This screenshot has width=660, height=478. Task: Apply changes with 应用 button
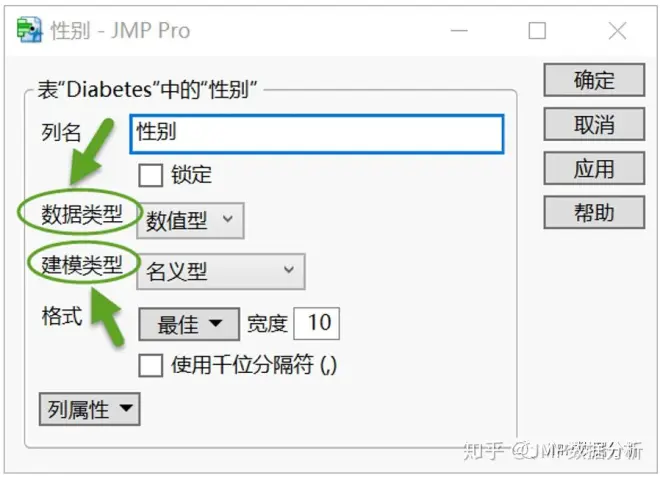coord(594,168)
